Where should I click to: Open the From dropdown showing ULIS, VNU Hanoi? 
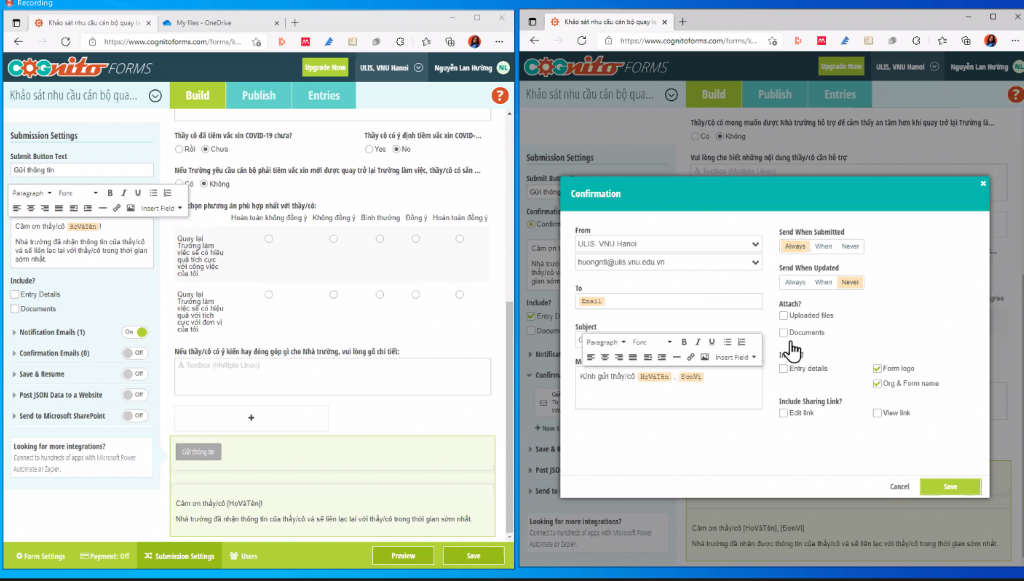coord(668,244)
